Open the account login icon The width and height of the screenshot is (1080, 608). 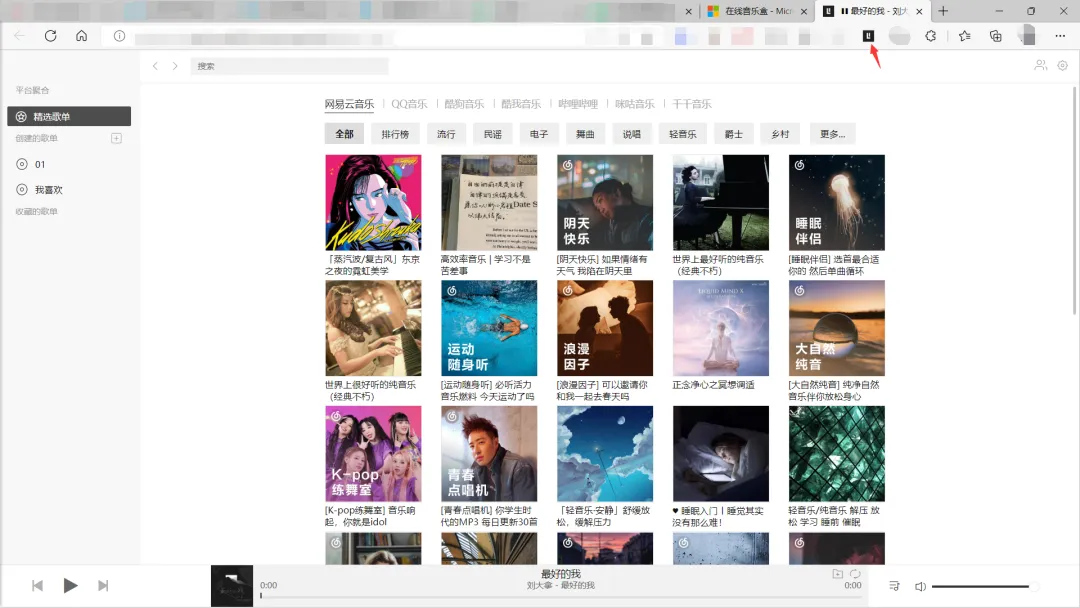(1040, 65)
